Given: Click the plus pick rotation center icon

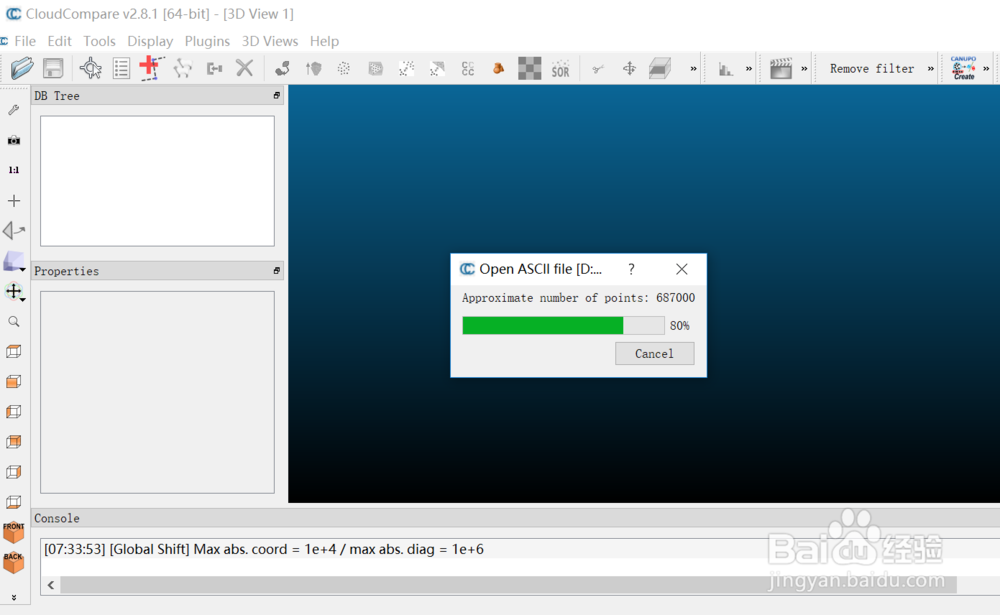Looking at the screenshot, I should pyautogui.click(x=13, y=201).
